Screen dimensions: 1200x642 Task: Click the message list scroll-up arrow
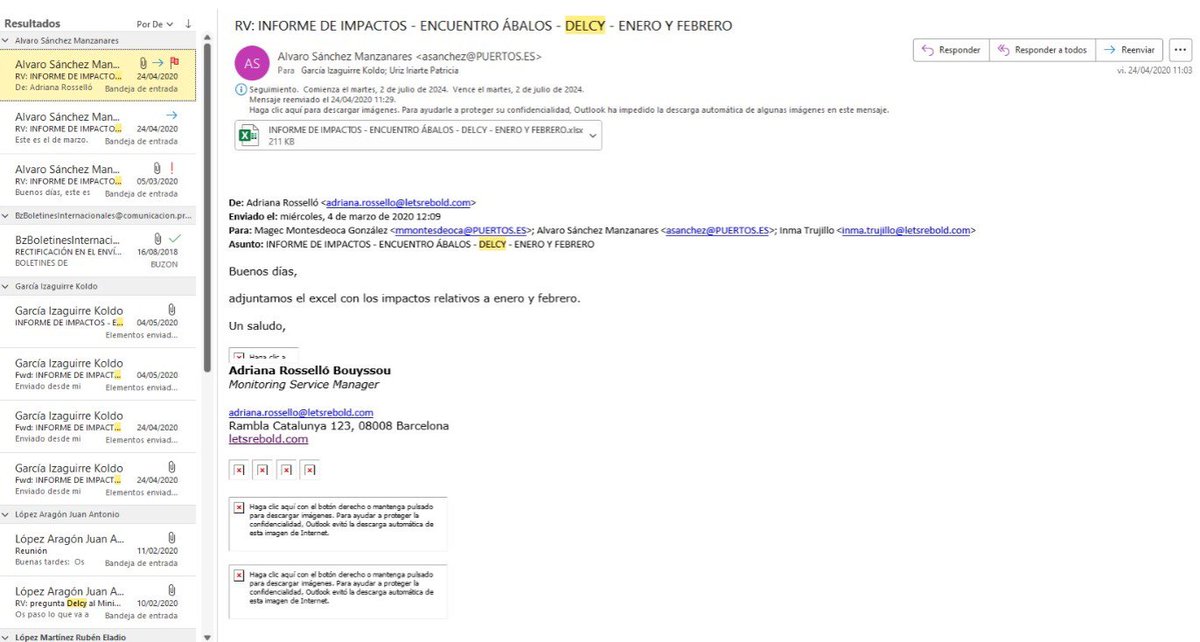pos(207,37)
